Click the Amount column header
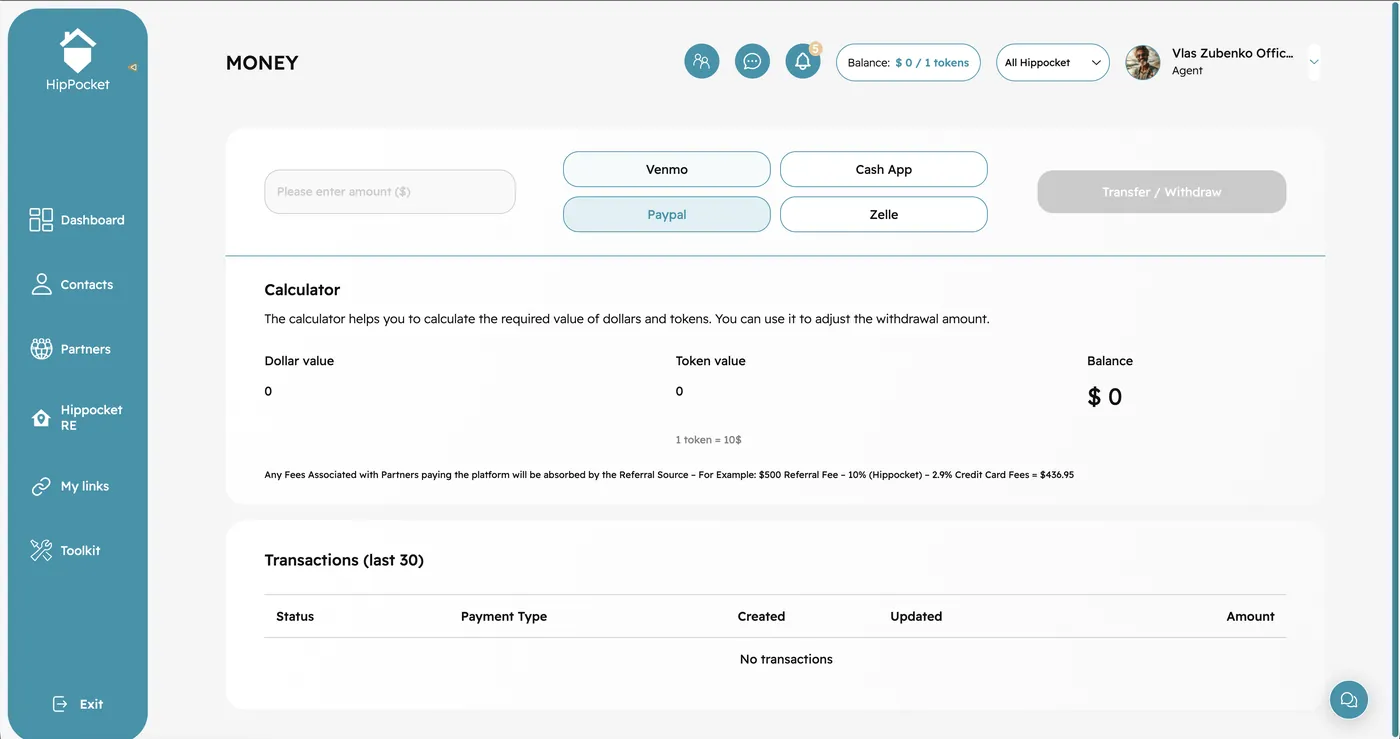The height and width of the screenshot is (739, 1400). click(1251, 616)
